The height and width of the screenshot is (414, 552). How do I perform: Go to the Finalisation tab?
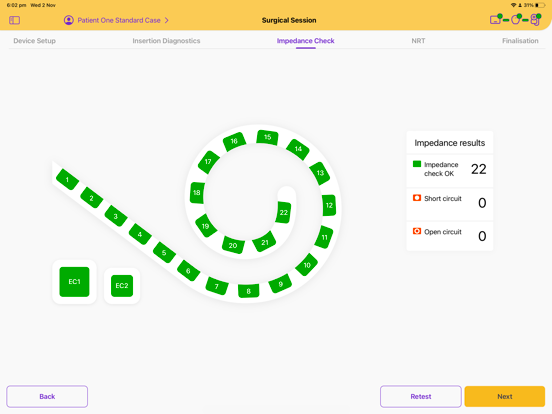pos(520,40)
